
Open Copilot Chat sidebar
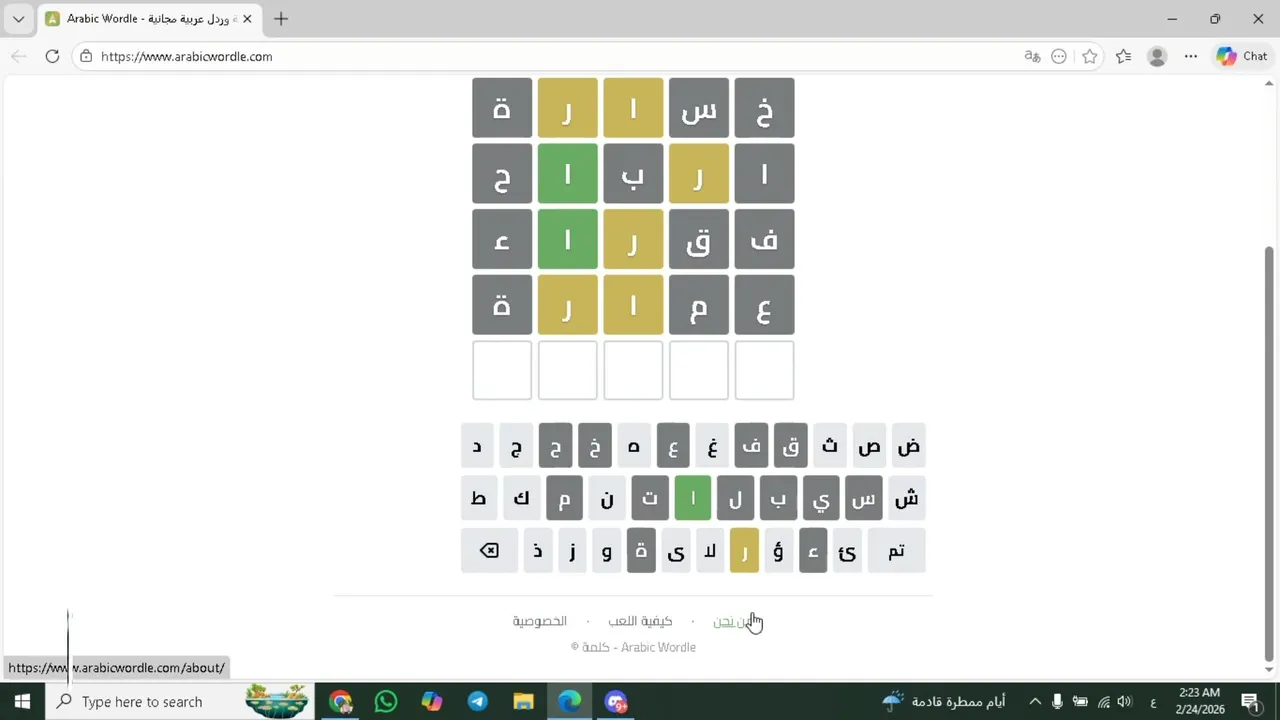(x=1242, y=57)
